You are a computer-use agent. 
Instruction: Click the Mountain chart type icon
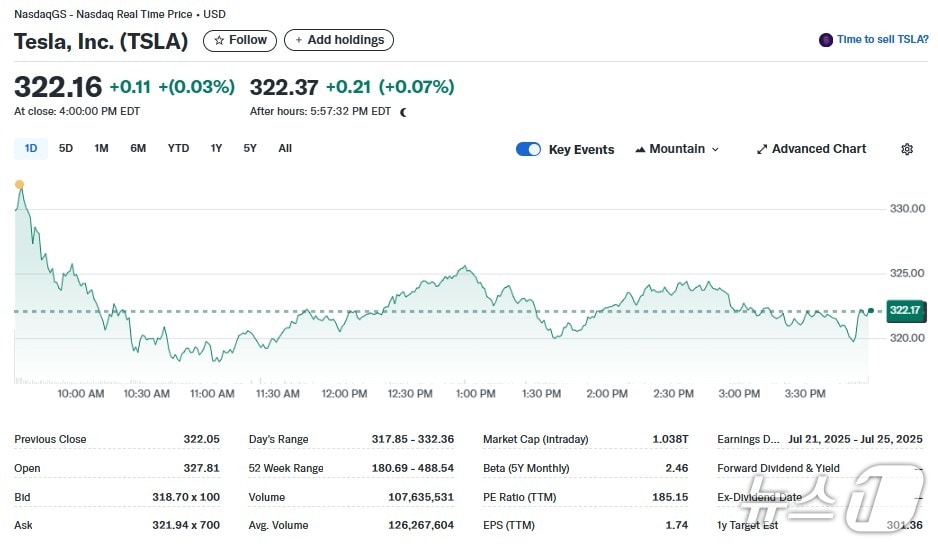point(639,149)
